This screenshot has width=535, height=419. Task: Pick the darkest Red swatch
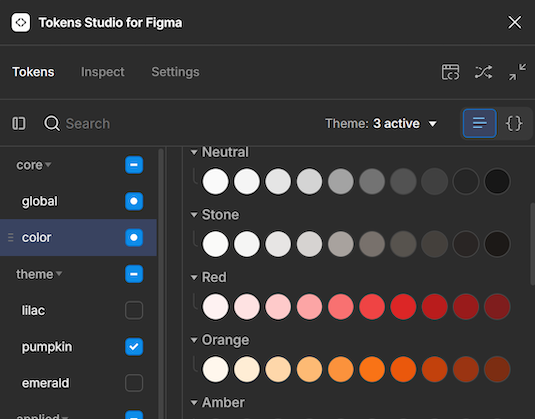point(497,307)
